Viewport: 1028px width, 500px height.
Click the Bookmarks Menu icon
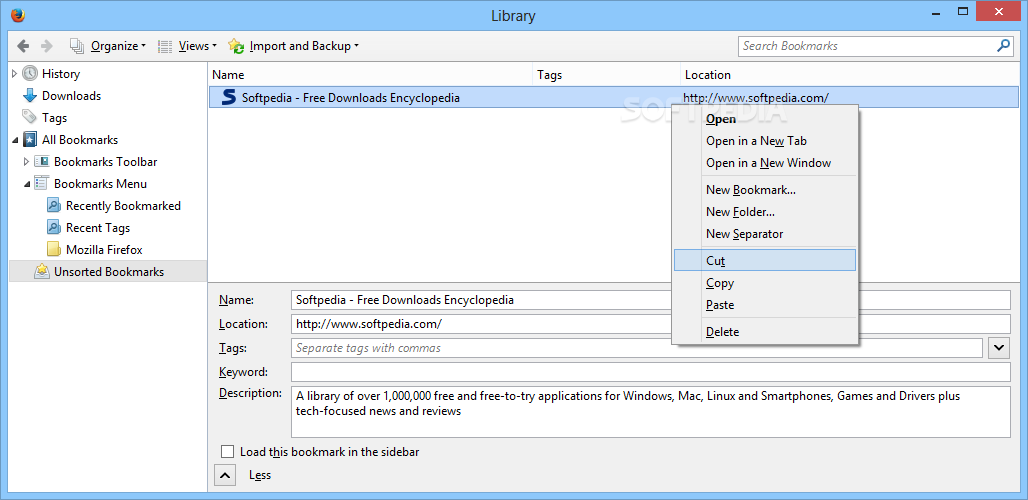42,183
